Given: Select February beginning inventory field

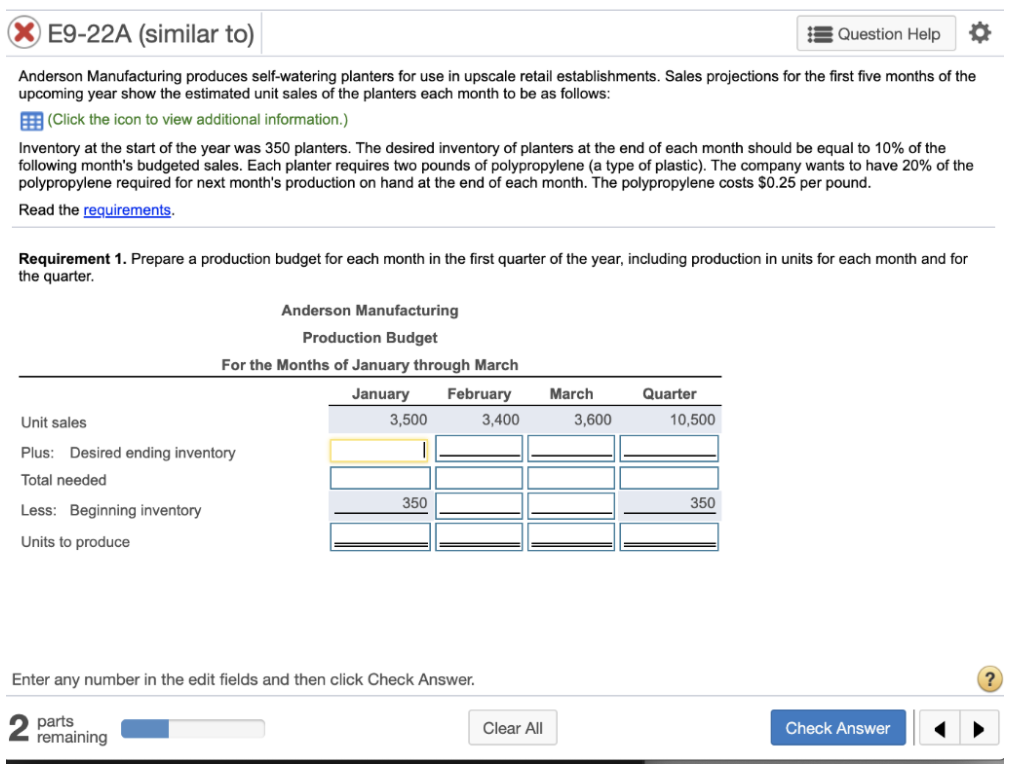Looking at the screenshot, I should [x=479, y=506].
